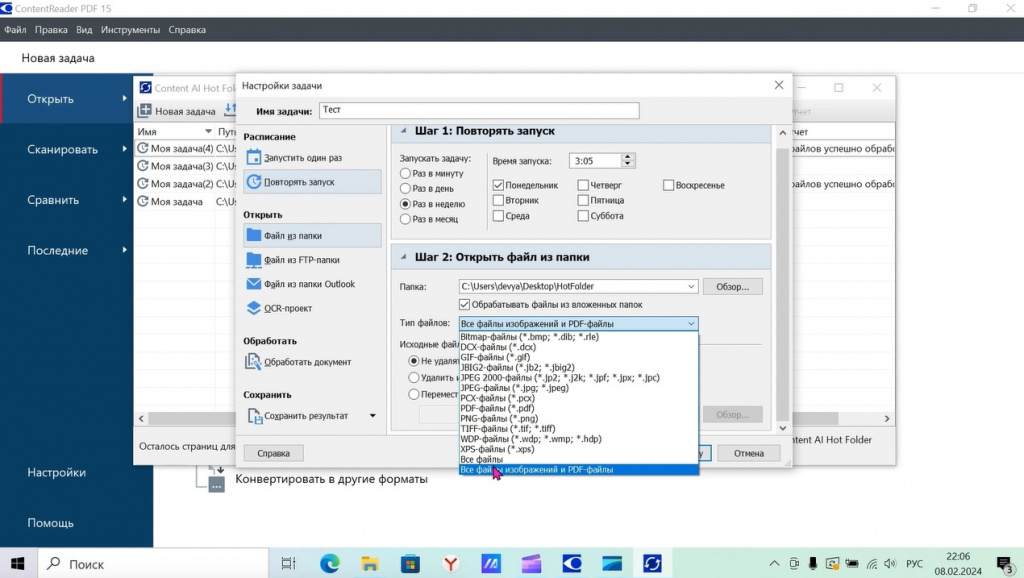Select Раз в день radio button
This screenshot has height=578, width=1024.
405,188
